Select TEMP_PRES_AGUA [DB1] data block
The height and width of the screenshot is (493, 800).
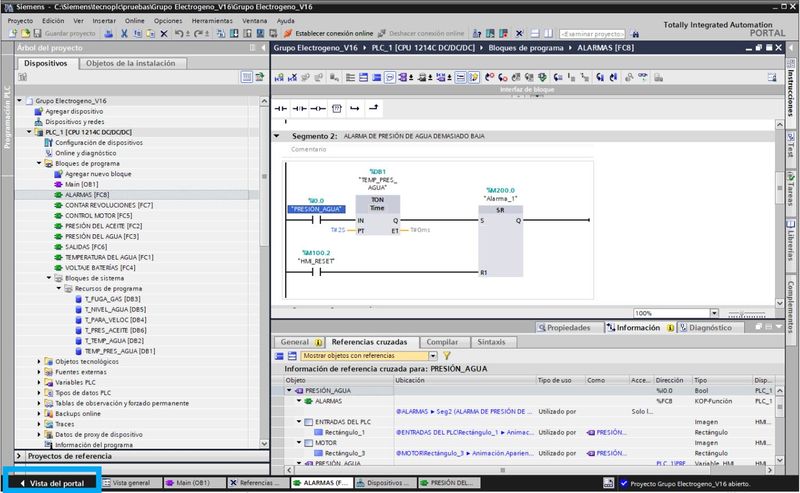(120, 351)
